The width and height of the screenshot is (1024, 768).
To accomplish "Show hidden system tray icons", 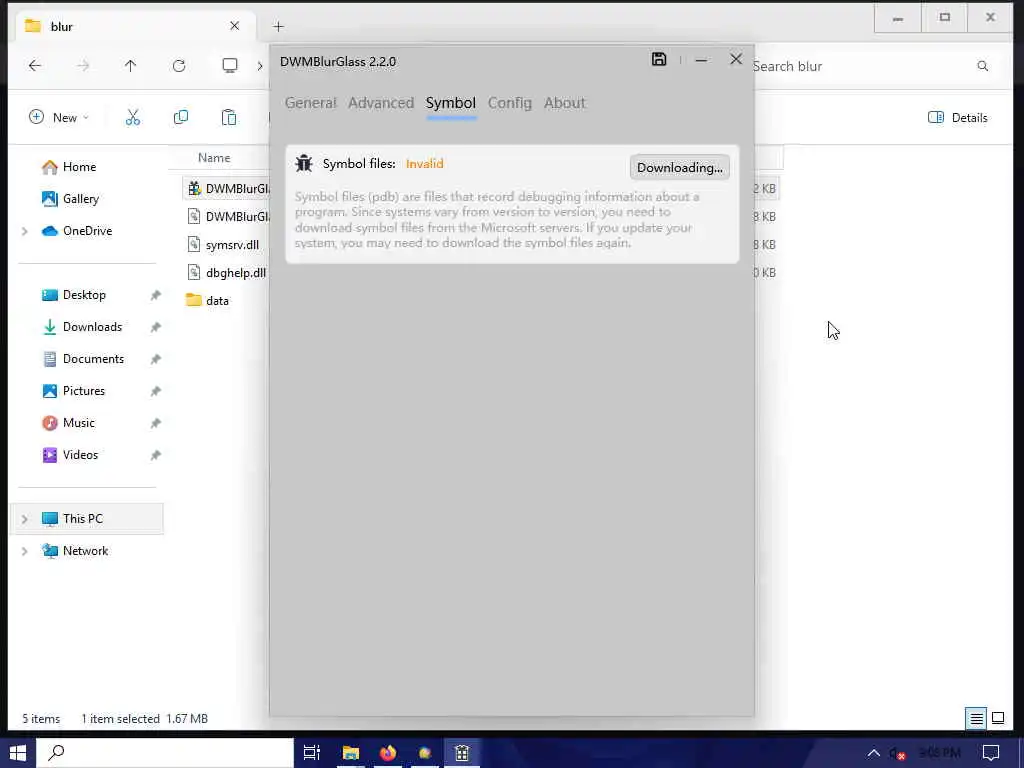I will (x=873, y=753).
